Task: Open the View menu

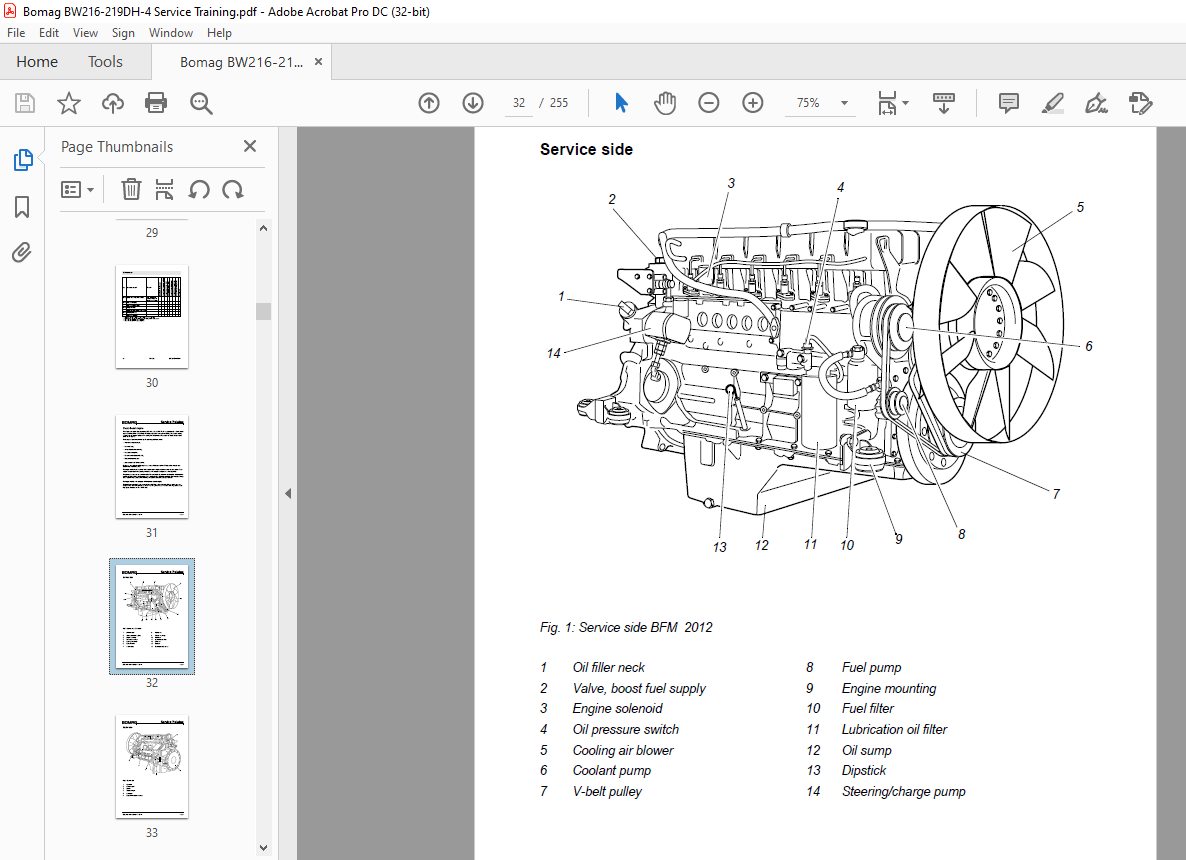Action: coord(85,33)
